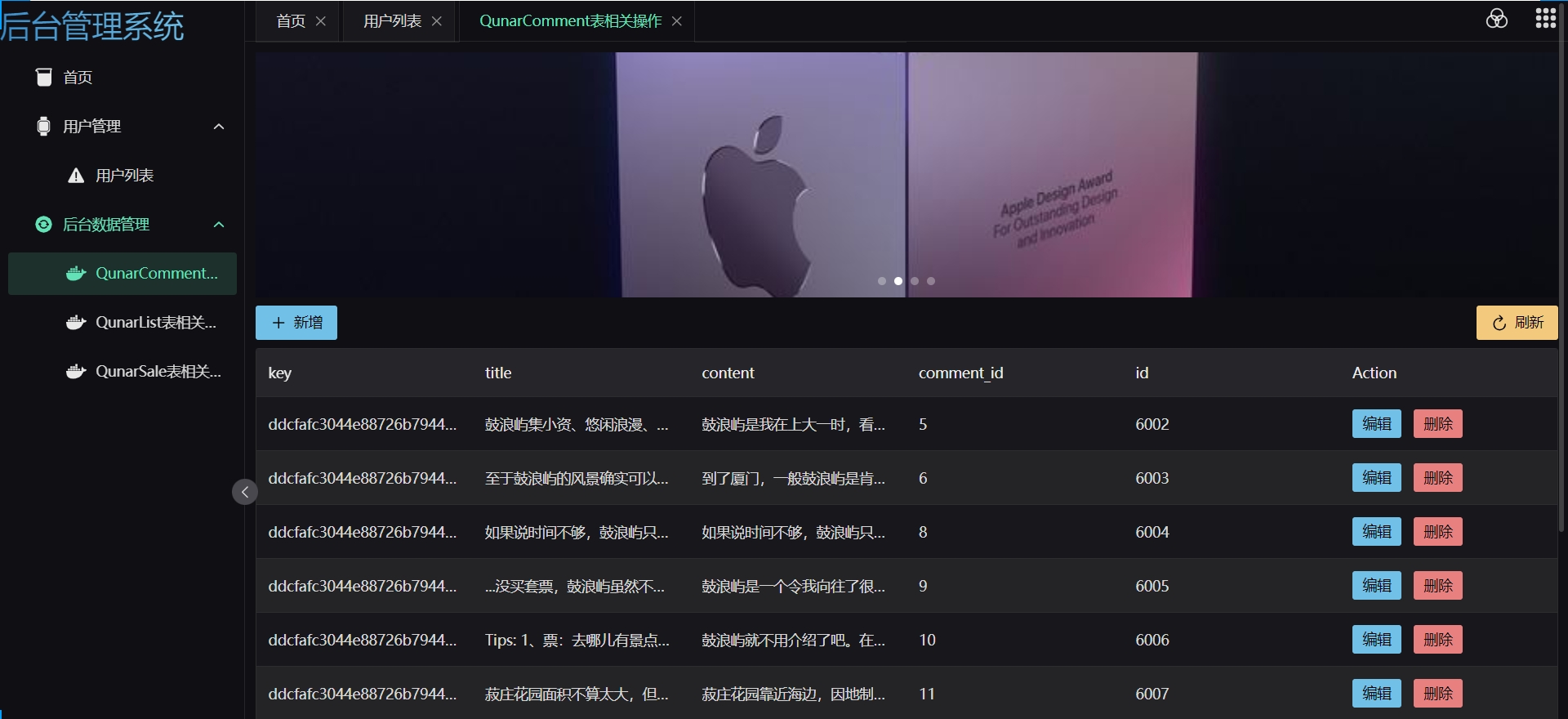Image resolution: width=1568 pixels, height=719 pixels.
Task: Click content cell 鼓浪屿就不用介绍了吧
Action: (x=793, y=640)
